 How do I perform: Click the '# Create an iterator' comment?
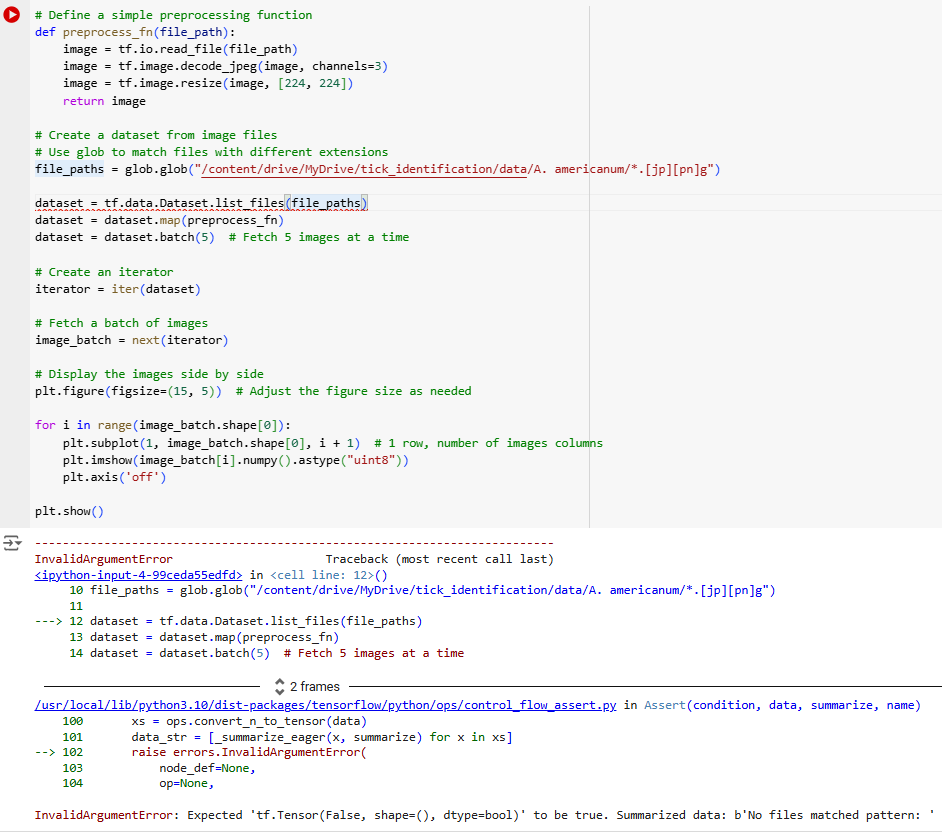(104, 272)
